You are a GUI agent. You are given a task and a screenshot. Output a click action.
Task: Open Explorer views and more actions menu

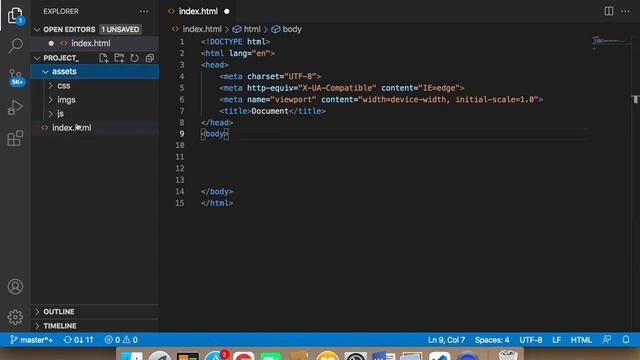(x=144, y=11)
